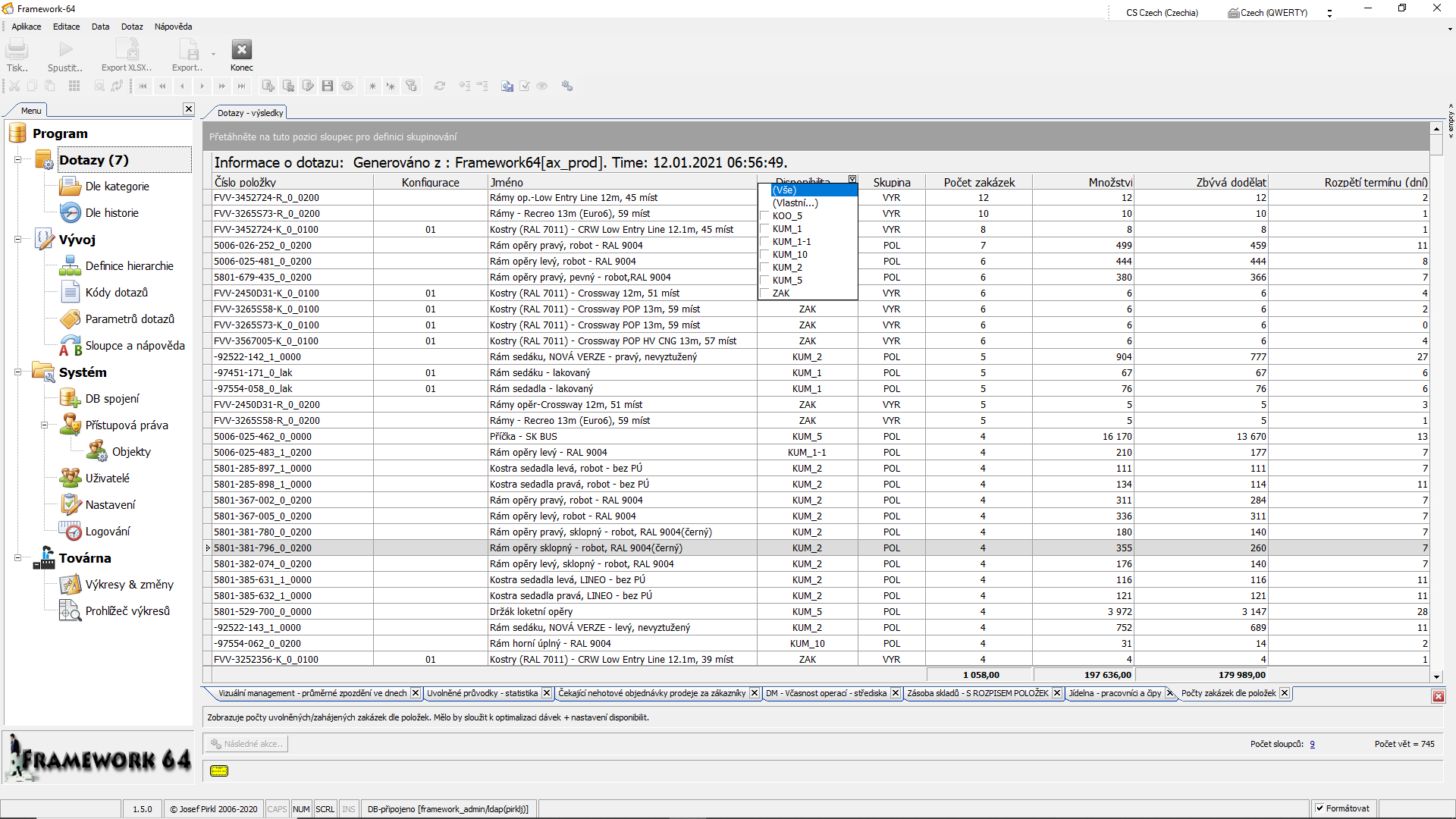This screenshot has width=1456, height=819.
Task: Click the refresh arrows toolbar icon
Action: click(440, 86)
